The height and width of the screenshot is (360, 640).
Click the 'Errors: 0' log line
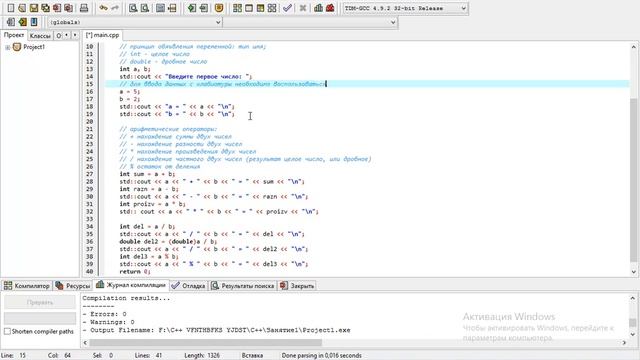click(104, 314)
